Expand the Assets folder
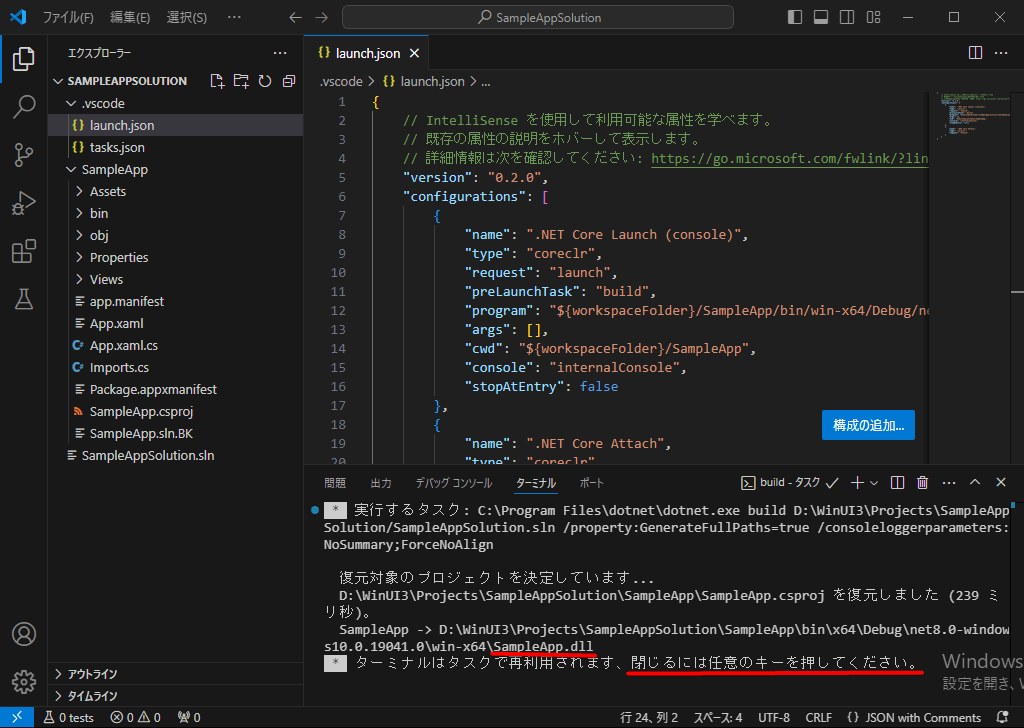Screen dimensions: 1024x728 click(x=108, y=191)
